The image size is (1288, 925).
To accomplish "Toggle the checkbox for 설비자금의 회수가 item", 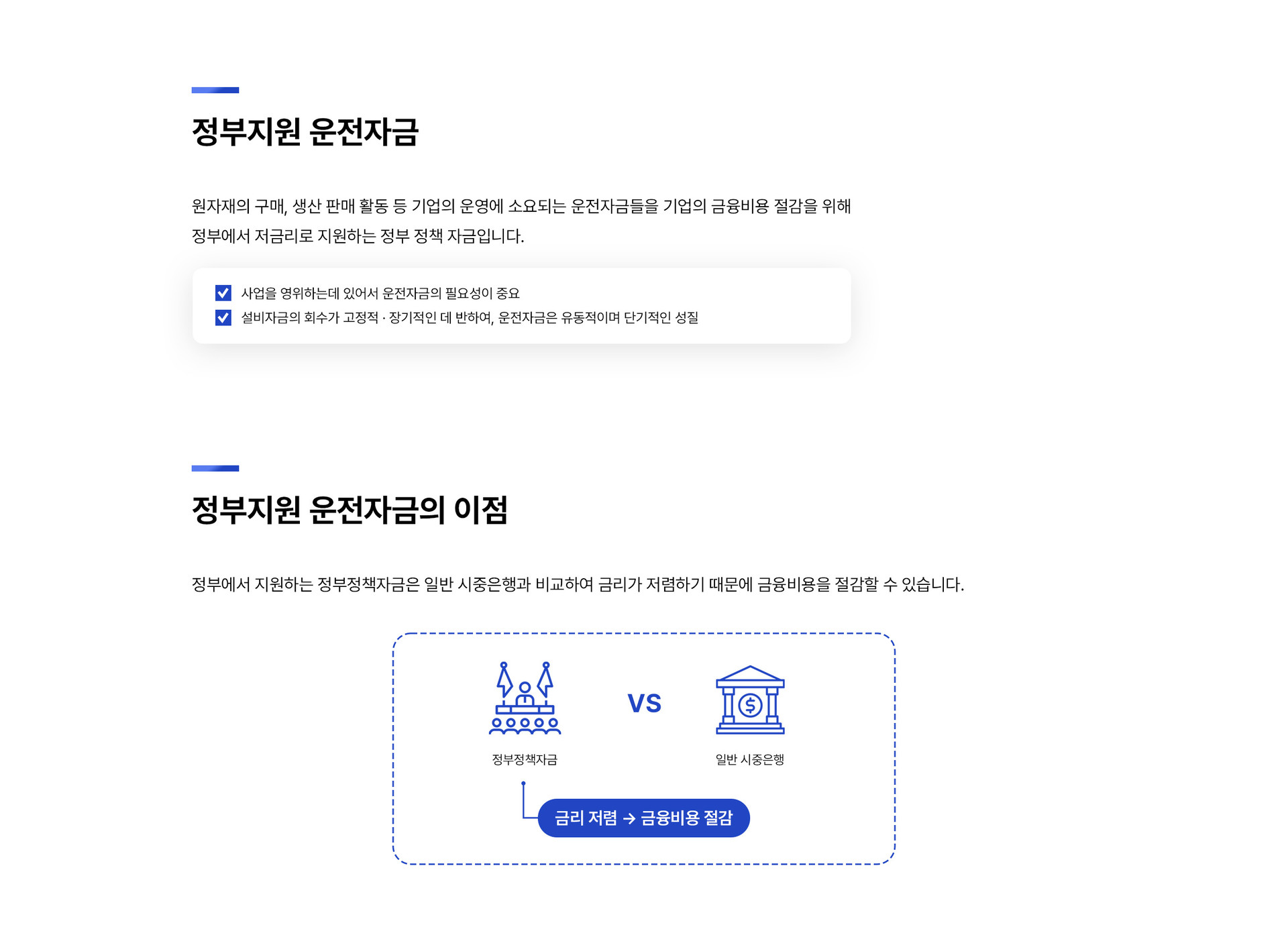I will pos(223,317).
